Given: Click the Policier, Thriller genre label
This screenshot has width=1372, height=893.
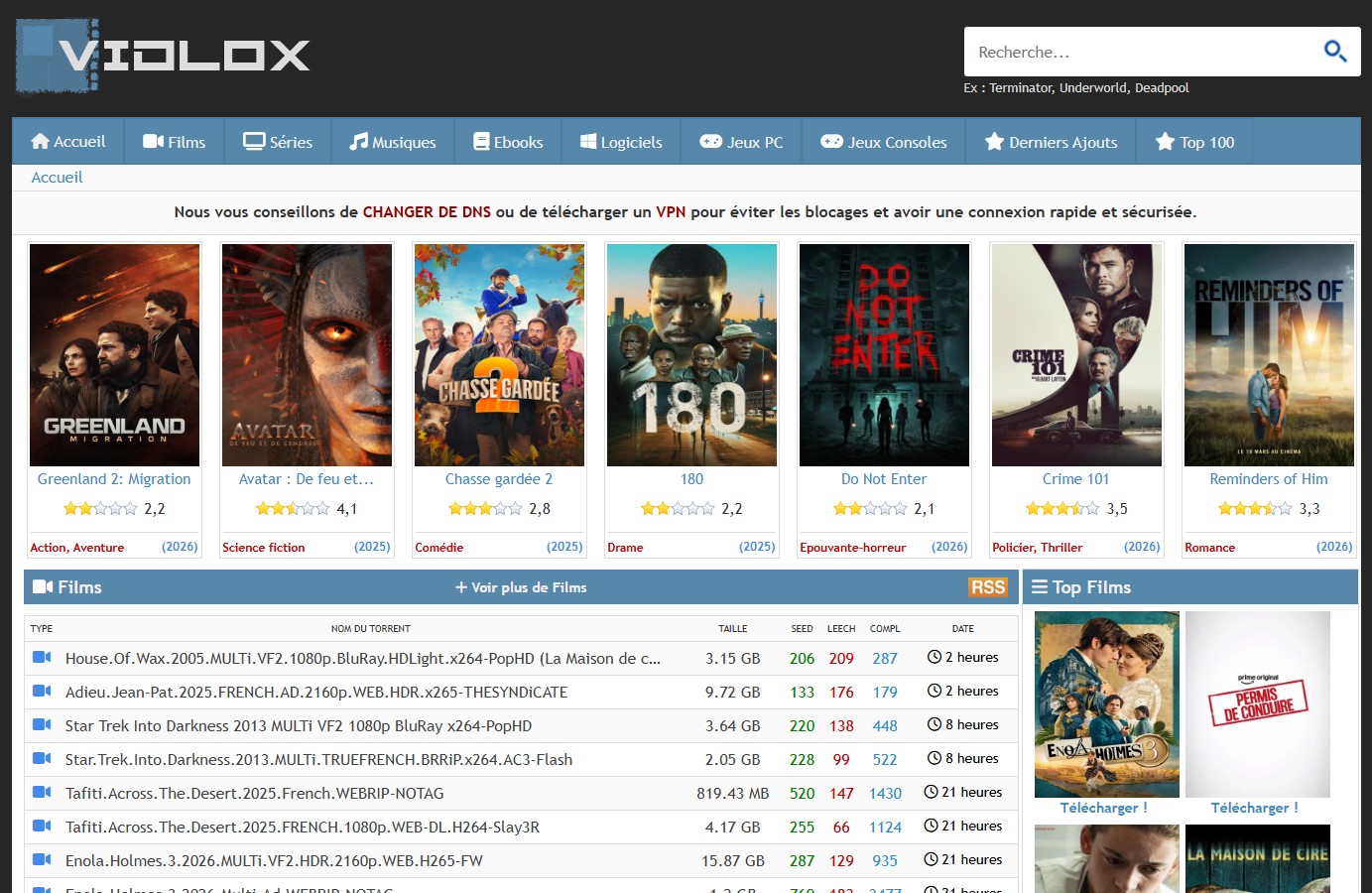Looking at the screenshot, I should [1038, 548].
